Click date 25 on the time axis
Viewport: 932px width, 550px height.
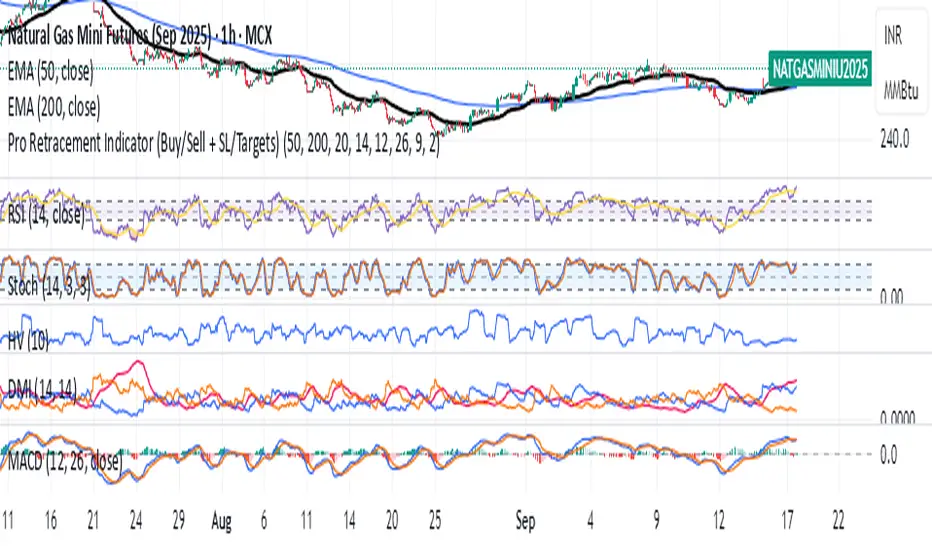click(435, 521)
